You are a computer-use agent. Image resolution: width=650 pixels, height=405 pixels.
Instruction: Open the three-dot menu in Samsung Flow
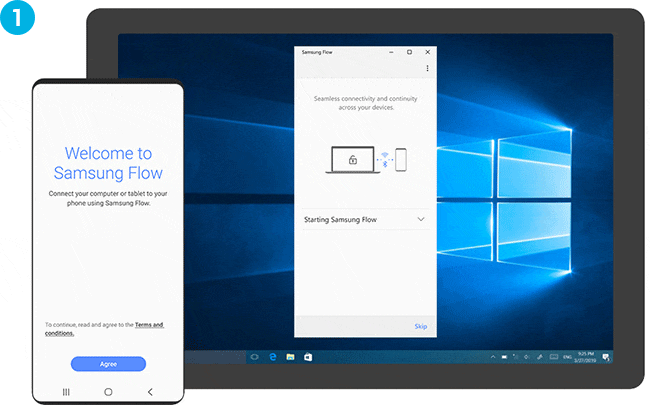pos(427,68)
